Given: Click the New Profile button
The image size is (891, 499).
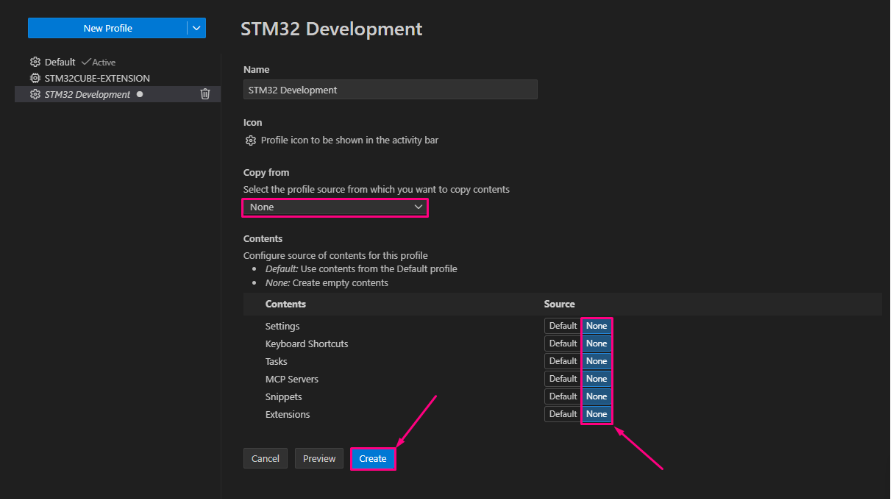Looking at the screenshot, I should pos(107,28).
